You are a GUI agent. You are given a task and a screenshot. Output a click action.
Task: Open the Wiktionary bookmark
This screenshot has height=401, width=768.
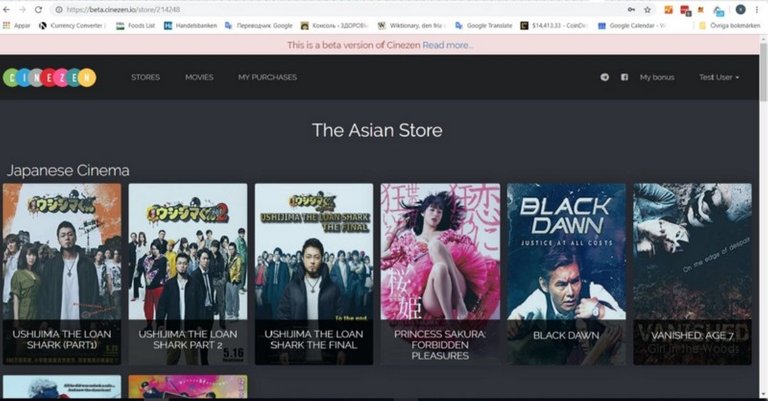(x=410, y=25)
